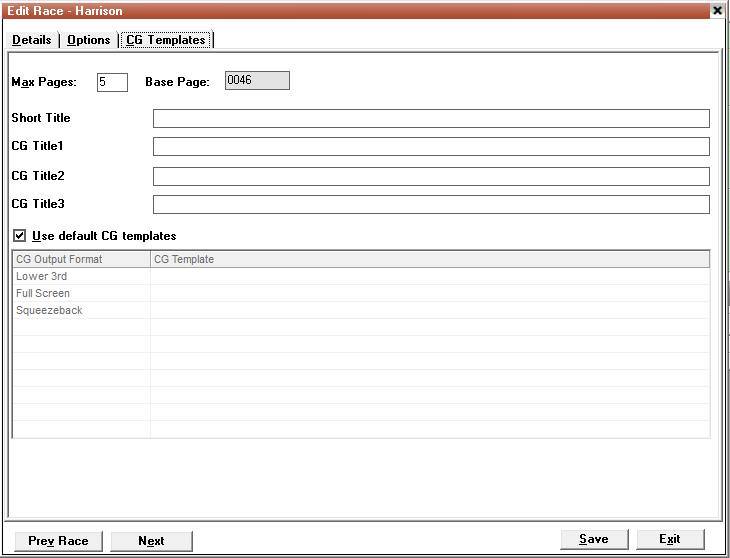Select the Lower 3rd row
The height and width of the screenshot is (558, 730).
[x=361, y=276]
